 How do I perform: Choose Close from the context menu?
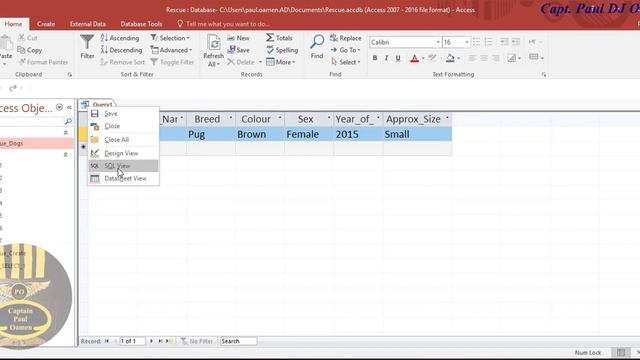tap(124, 127)
